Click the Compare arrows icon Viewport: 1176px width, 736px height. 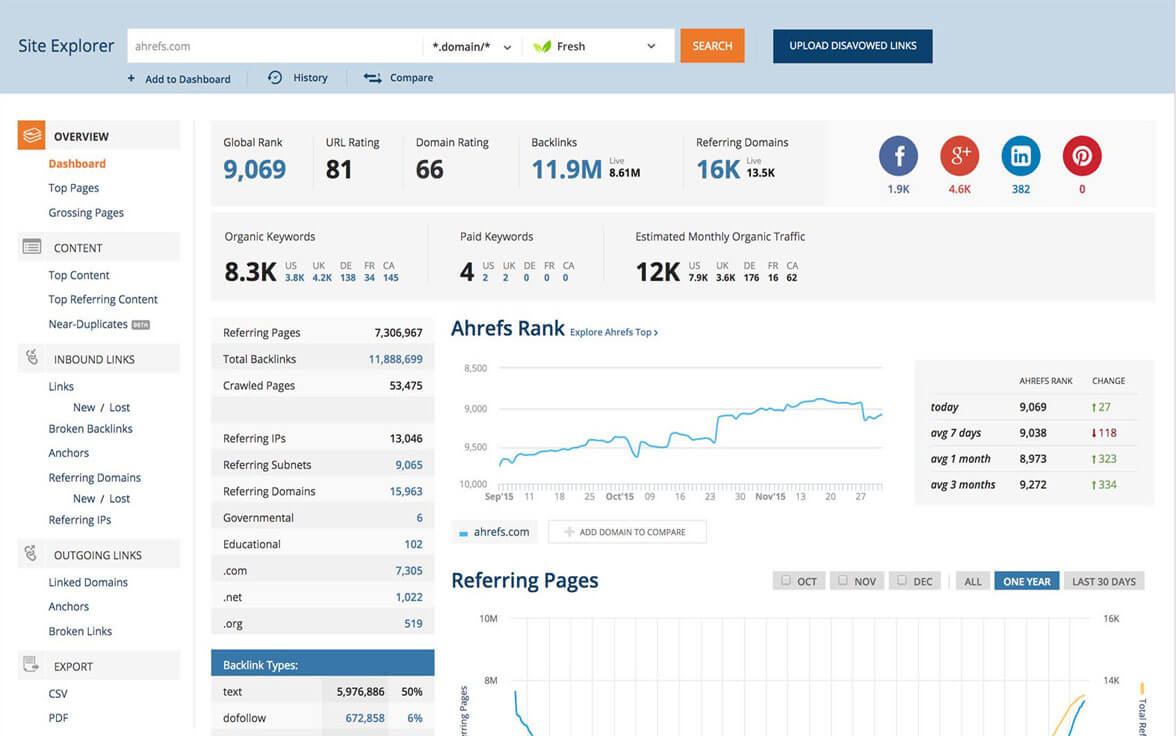coord(372,77)
